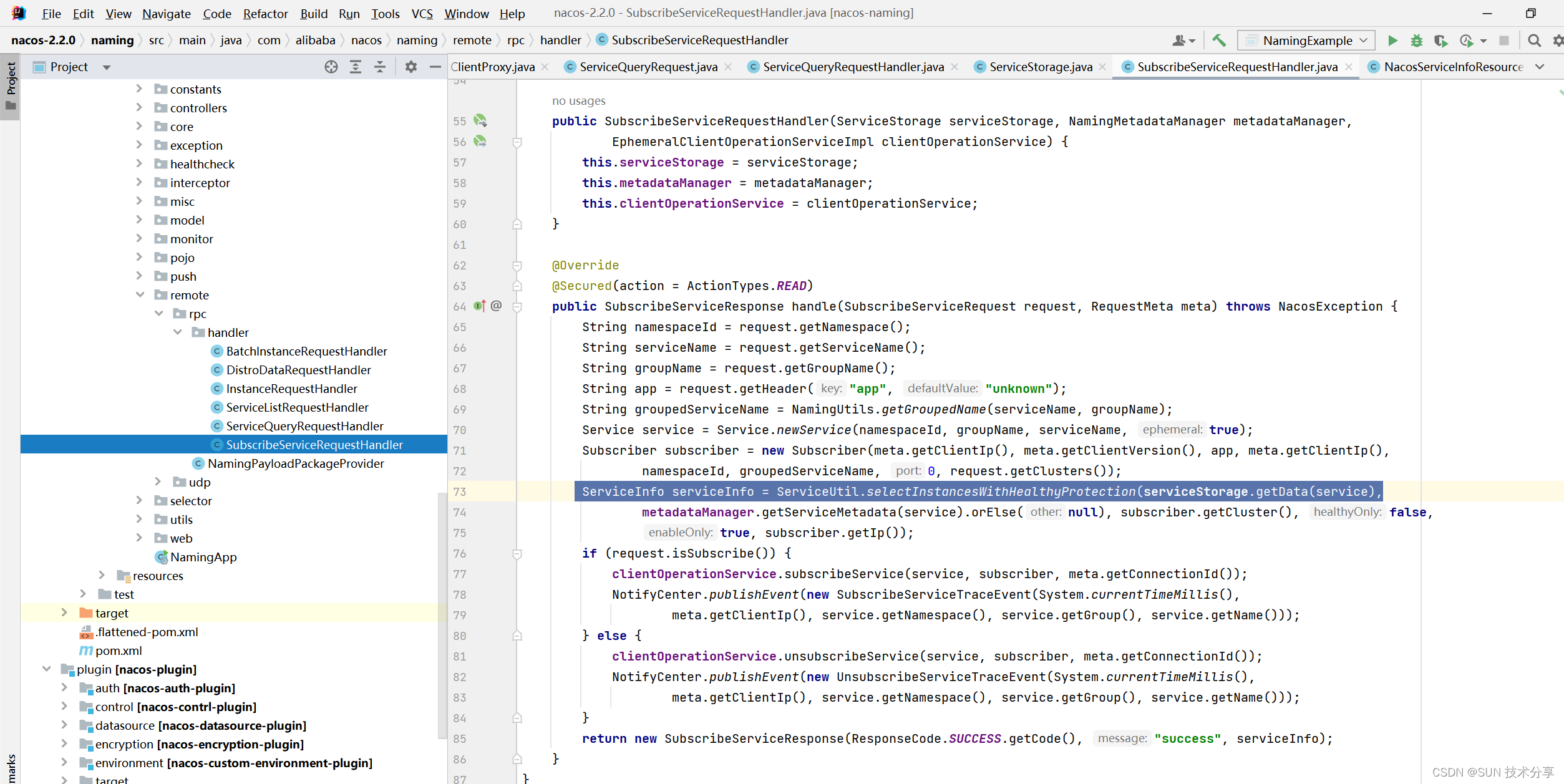Expand the selector folder
The image size is (1564, 784).
(140, 501)
